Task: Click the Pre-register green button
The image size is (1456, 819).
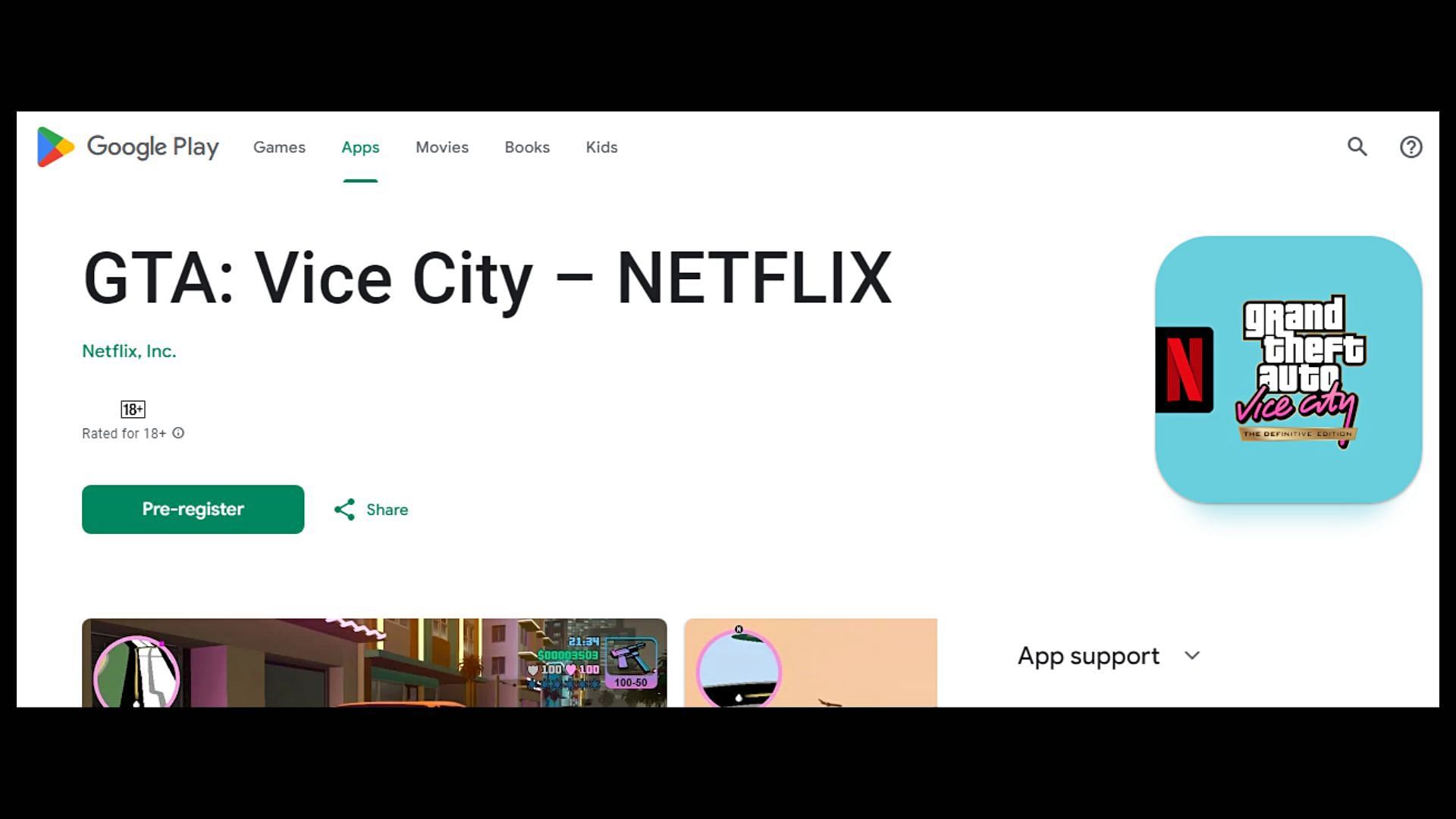Action: pos(193,509)
